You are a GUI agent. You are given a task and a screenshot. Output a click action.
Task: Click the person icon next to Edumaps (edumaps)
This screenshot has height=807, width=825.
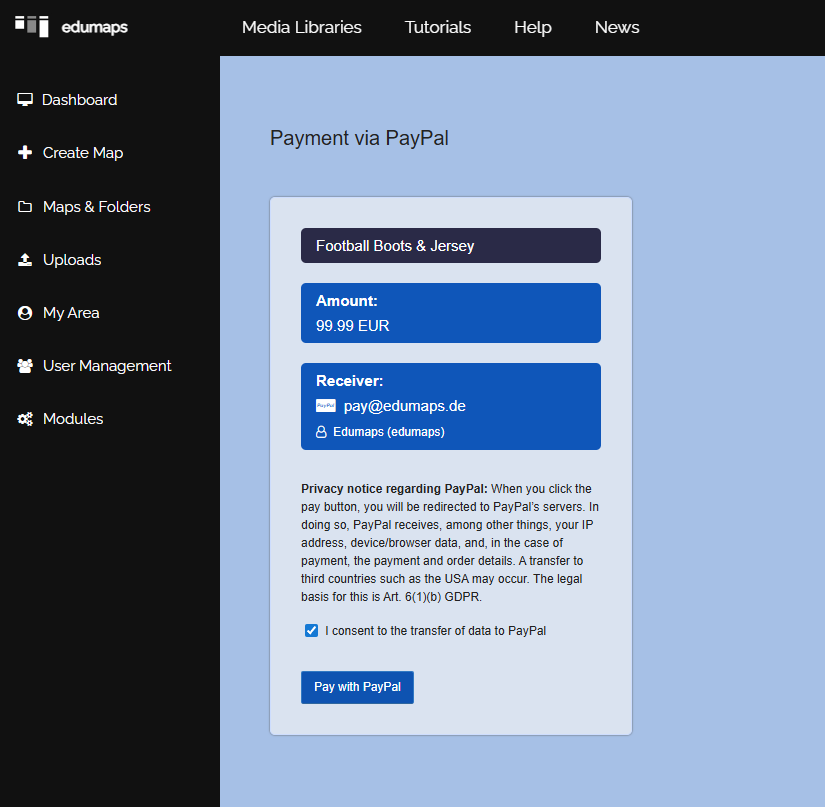322,432
